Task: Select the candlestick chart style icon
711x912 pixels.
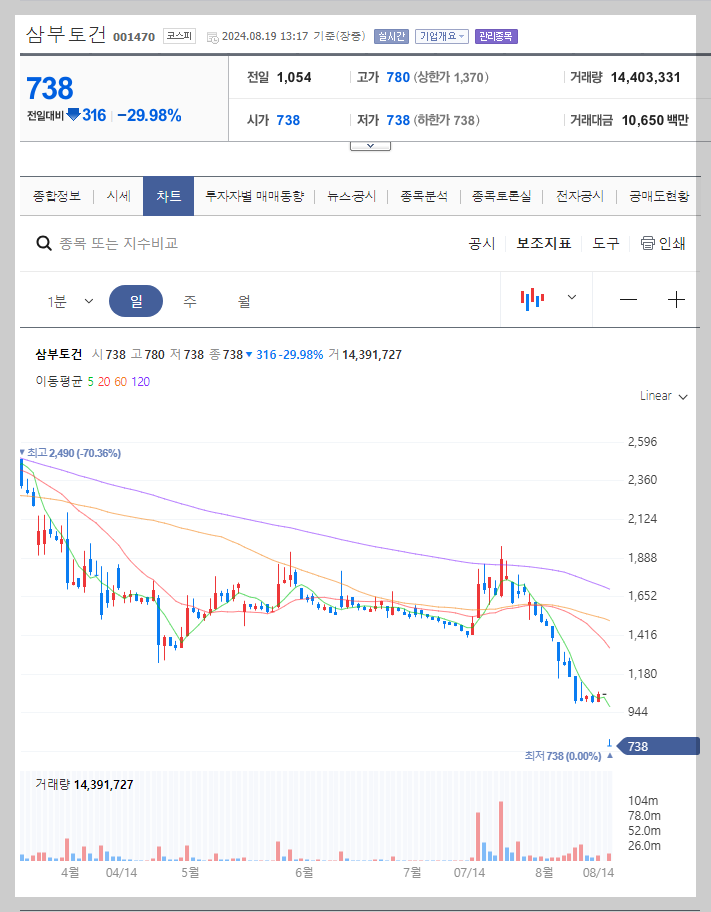Action: pos(531,299)
